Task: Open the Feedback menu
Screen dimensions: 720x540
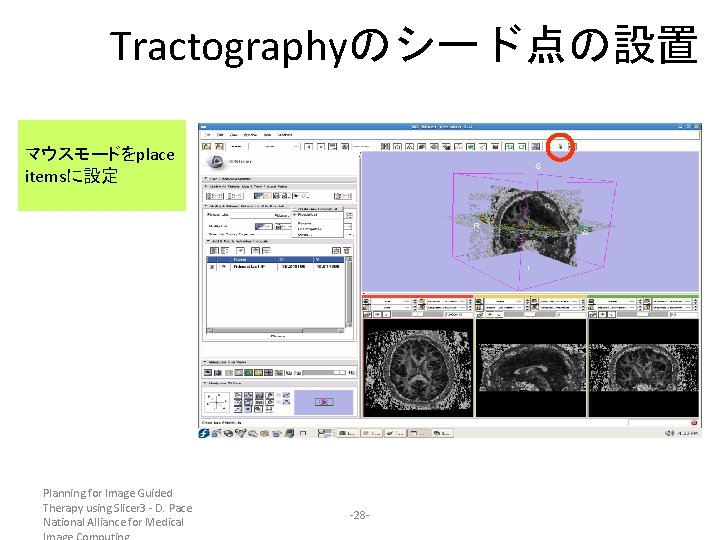Action: tap(285, 135)
